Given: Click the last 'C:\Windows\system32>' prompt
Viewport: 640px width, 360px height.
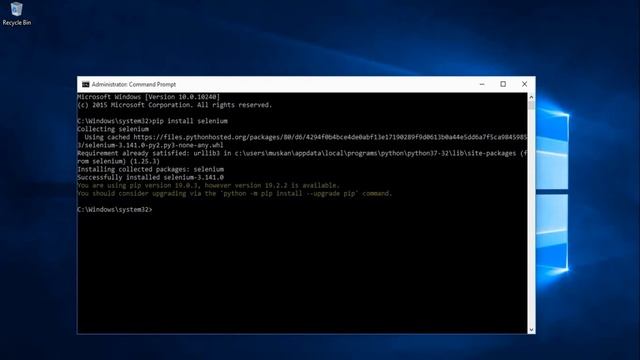Looking at the screenshot, I should [x=114, y=209].
